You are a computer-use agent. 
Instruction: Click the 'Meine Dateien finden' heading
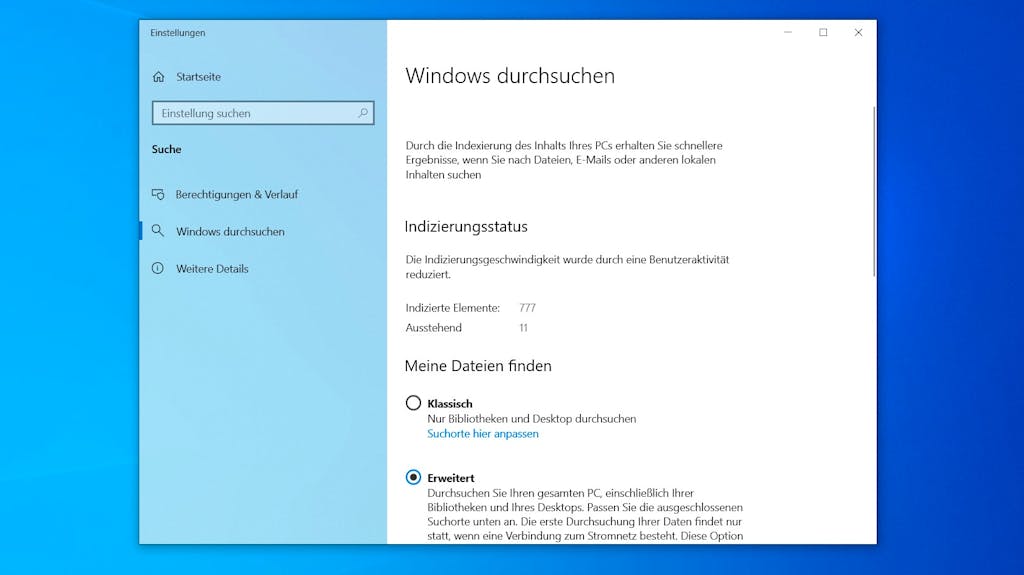tap(478, 366)
